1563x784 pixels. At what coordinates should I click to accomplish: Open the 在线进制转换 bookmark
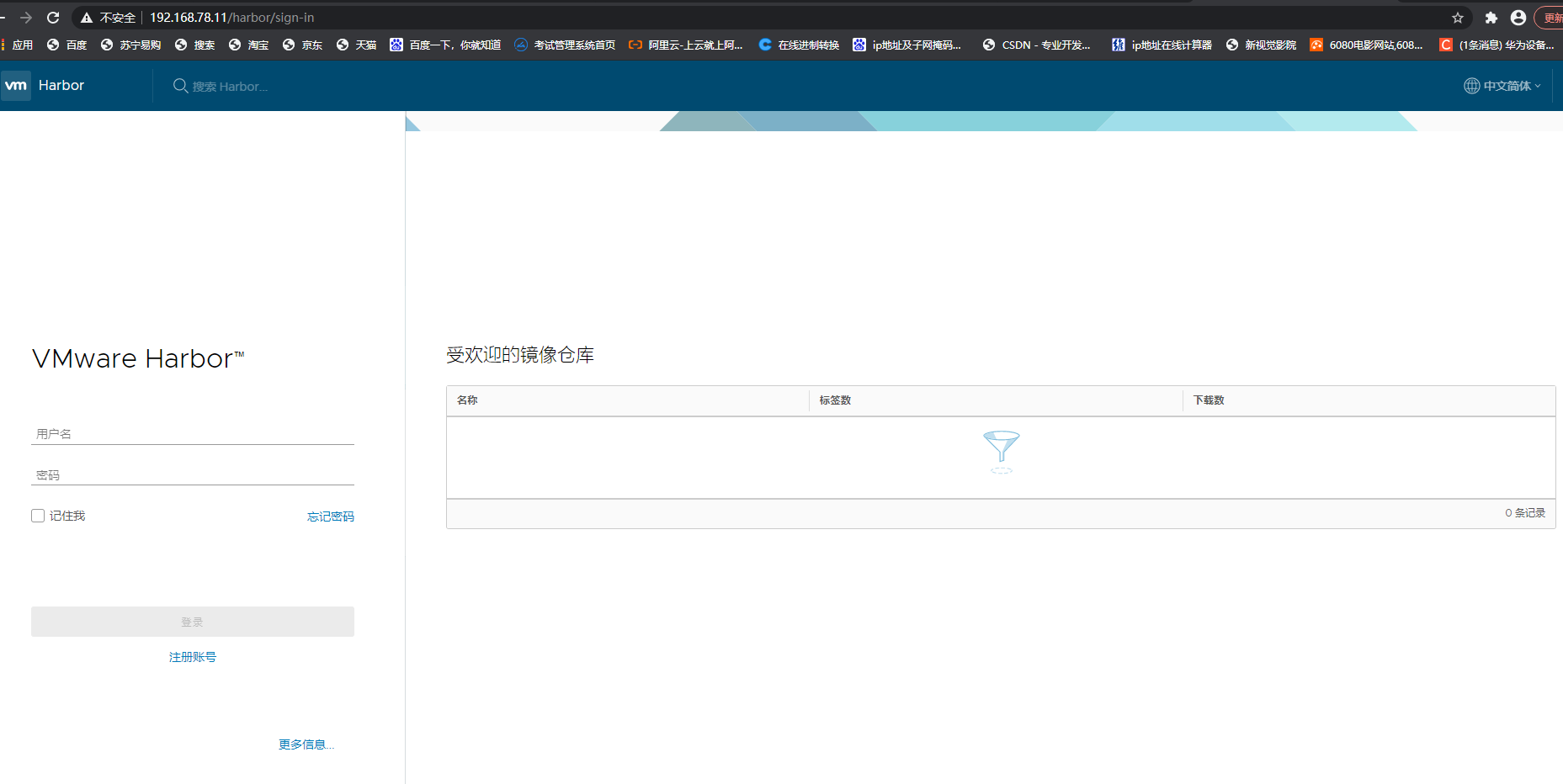click(800, 45)
